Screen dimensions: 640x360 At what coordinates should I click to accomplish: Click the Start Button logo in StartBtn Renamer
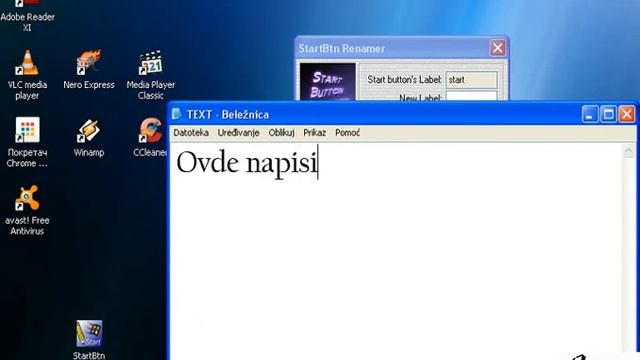[328, 82]
